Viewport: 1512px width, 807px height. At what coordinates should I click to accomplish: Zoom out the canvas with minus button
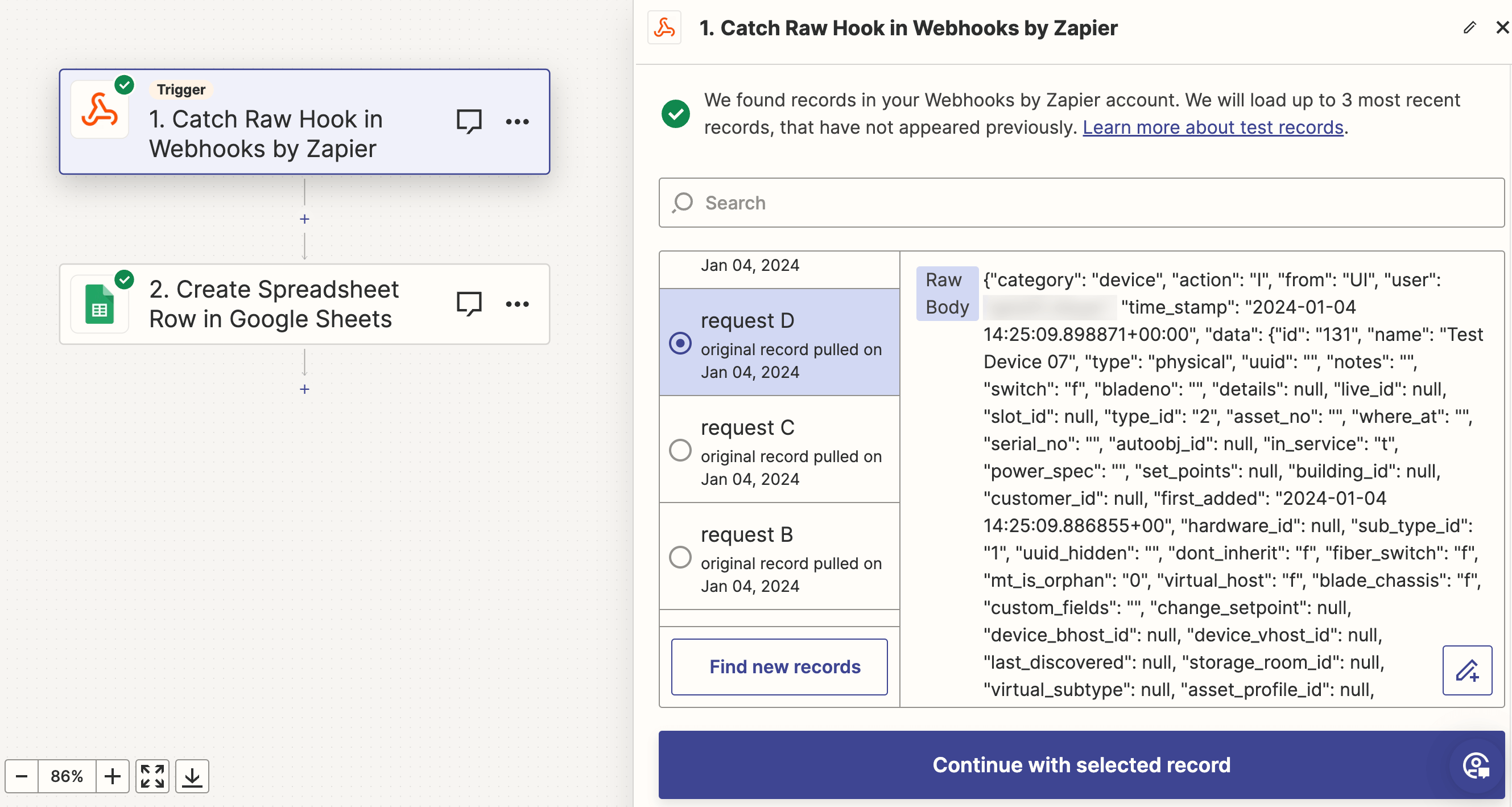point(22,776)
